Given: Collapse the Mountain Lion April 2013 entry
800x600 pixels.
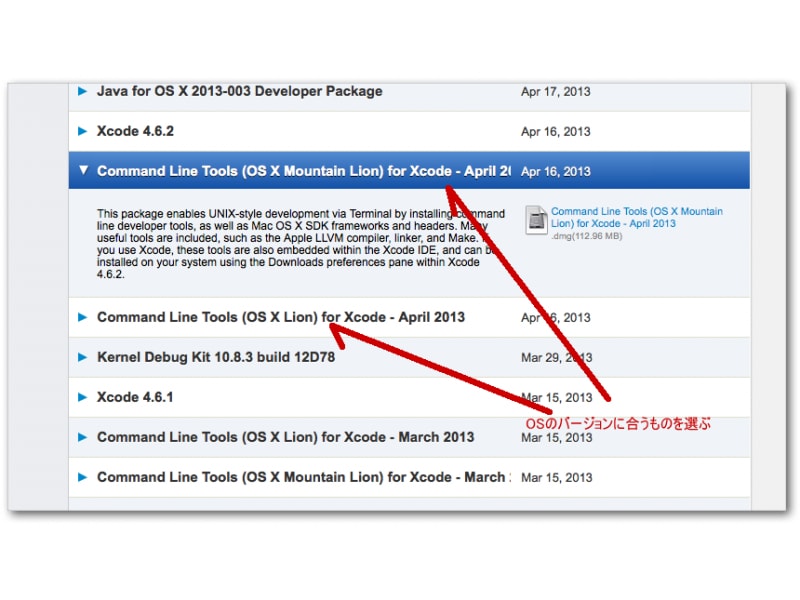Looking at the screenshot, I should click(84, 170).
